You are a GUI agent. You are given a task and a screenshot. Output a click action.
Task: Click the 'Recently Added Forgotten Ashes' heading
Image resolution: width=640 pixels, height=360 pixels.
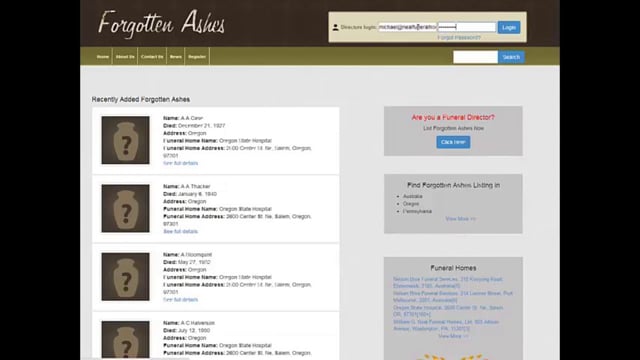pos(140,100)
